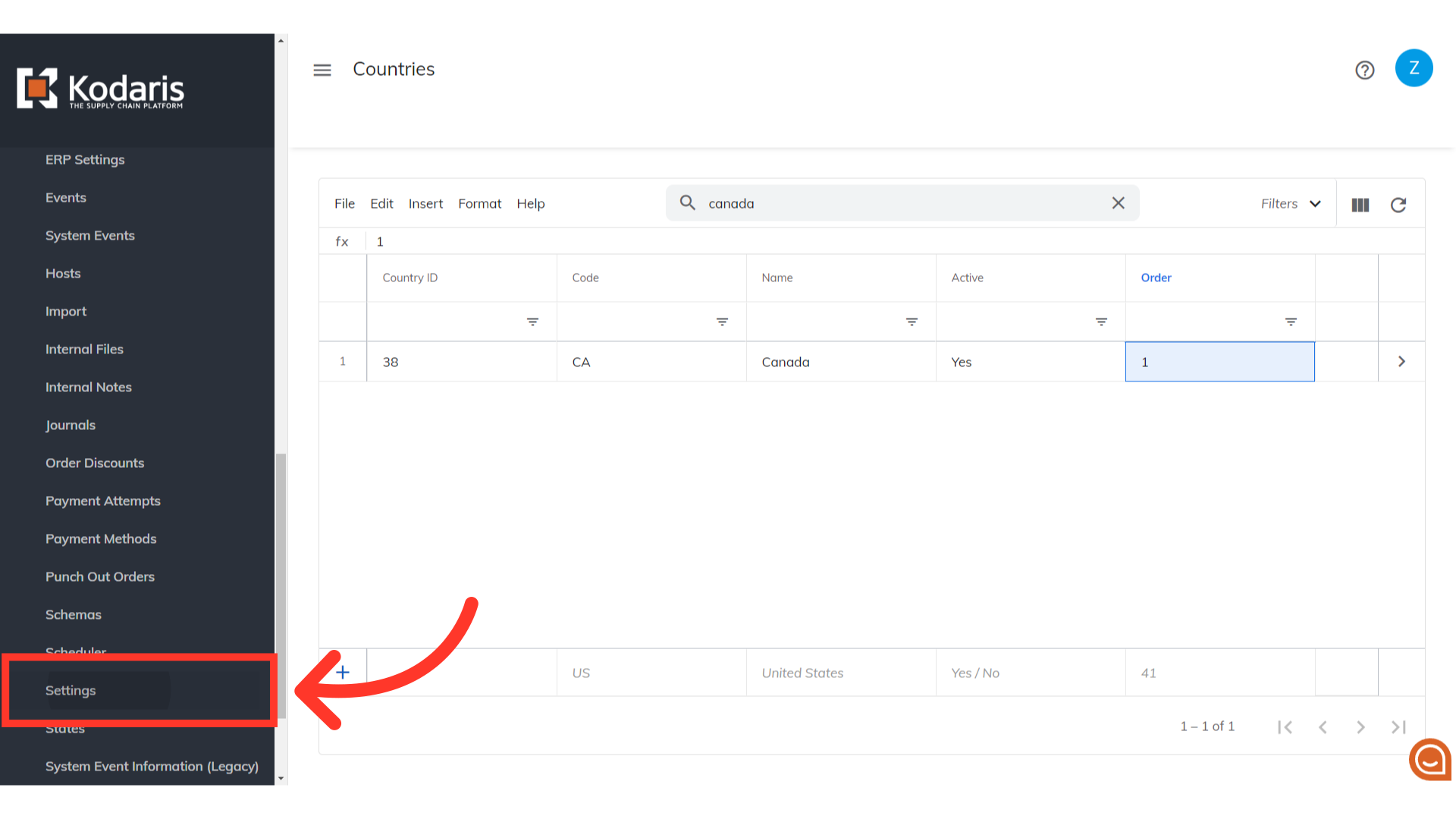Open the chat support bubble
The image size is (1456, 819).
tap(1429, 759)
